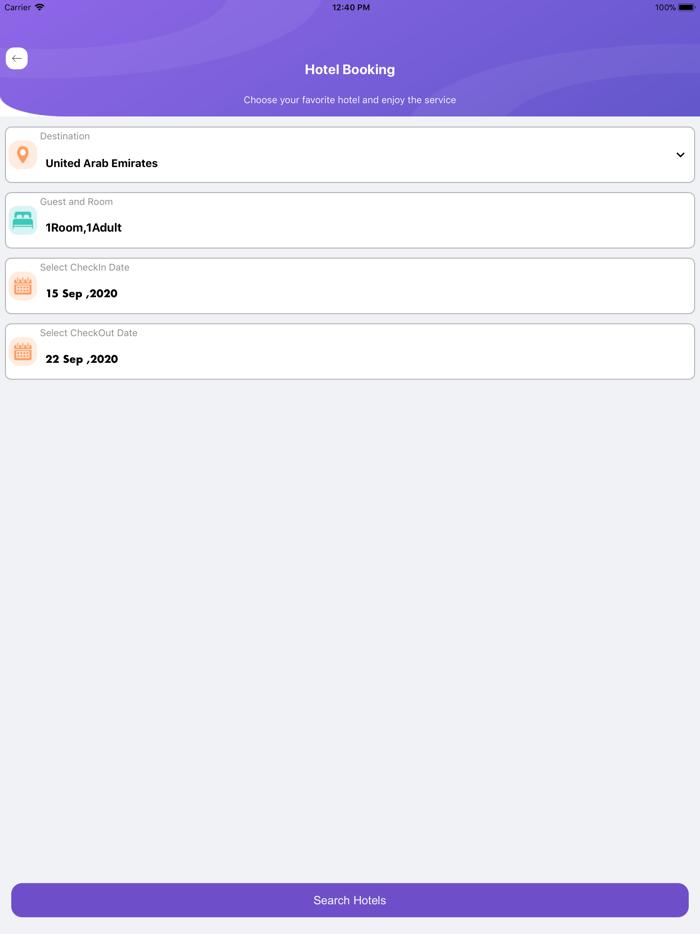Open the United Arab Emirates destination selector
Image resolution: width=700 pixels, height=934 pixels.
tap(102, 163)
